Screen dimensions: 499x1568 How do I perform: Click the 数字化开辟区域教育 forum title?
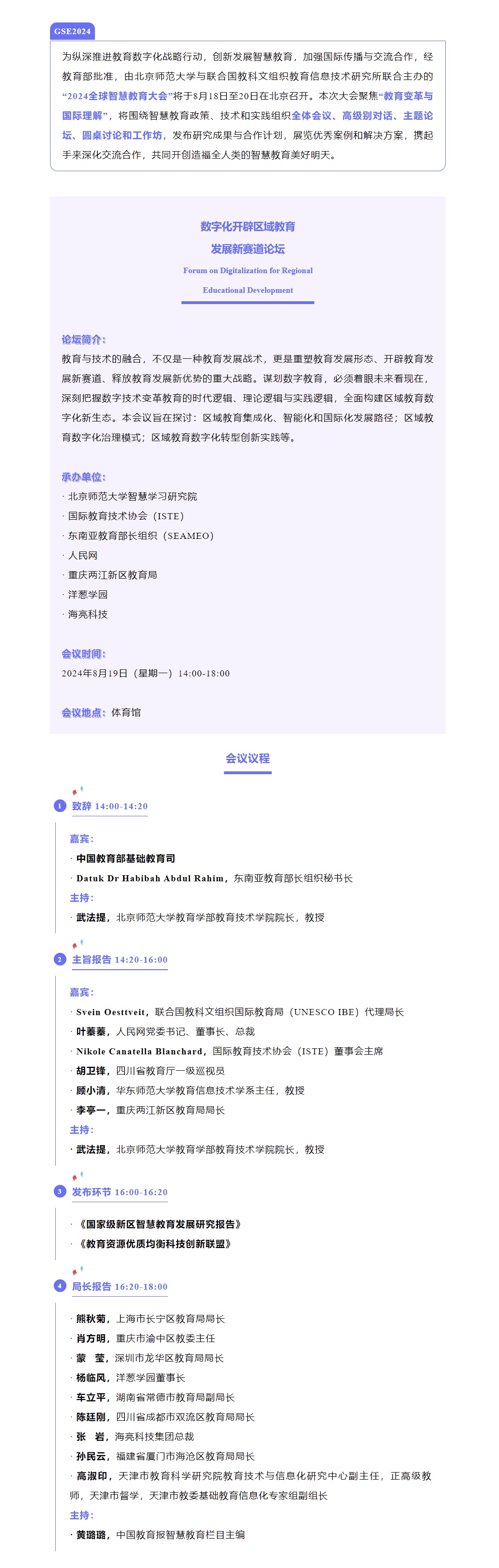[x=248, y=226]
